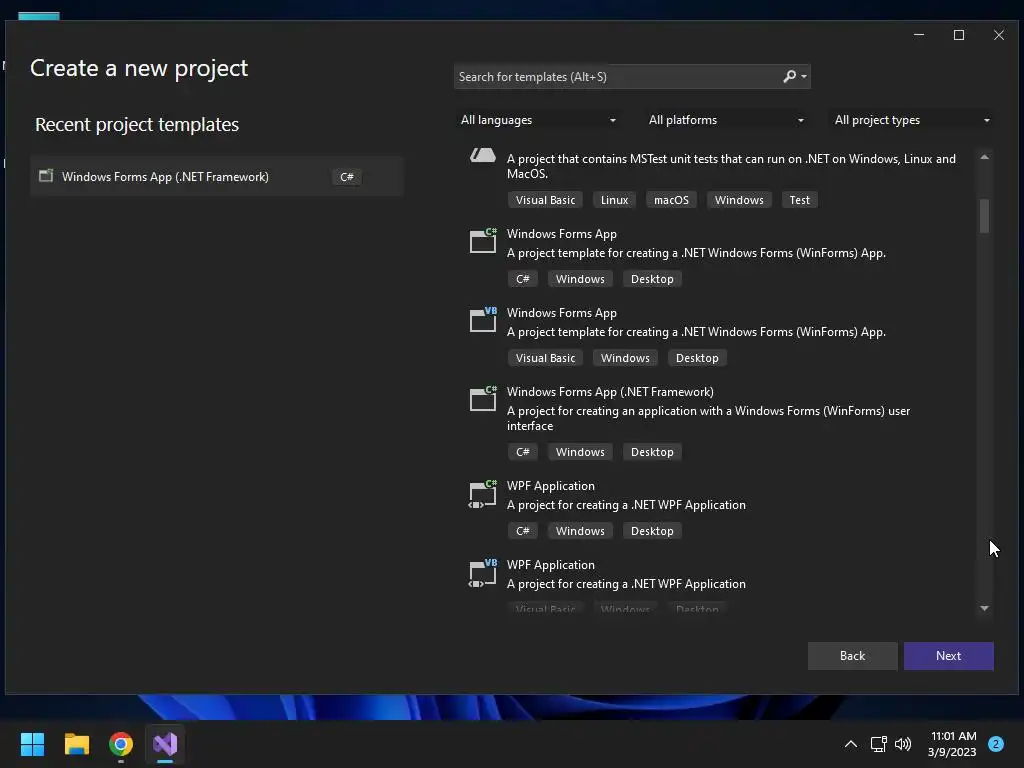The height and width of the screenshot is (768, 1024).
Task: Click the macOS tag on MSTest template
Action: coord(671,200)
